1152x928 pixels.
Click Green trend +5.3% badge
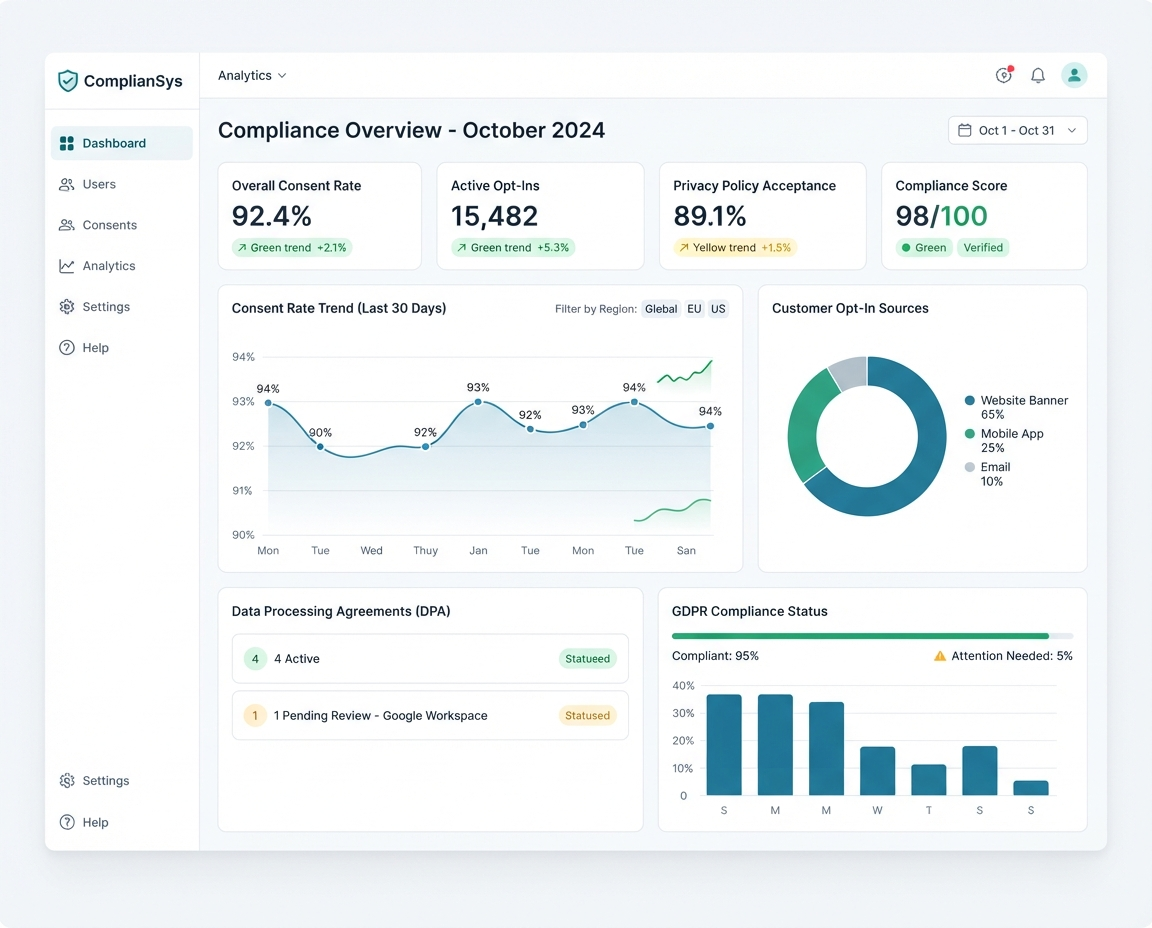513,248
